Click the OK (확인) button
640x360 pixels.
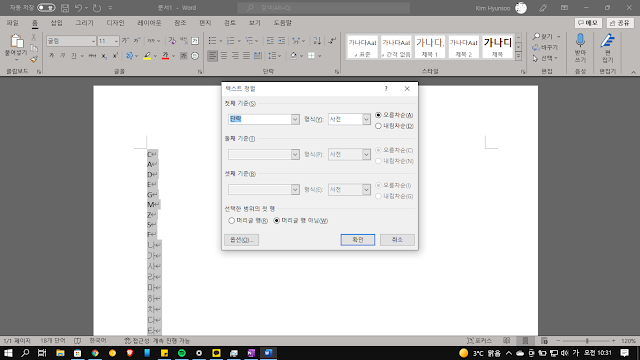[358, 240]
